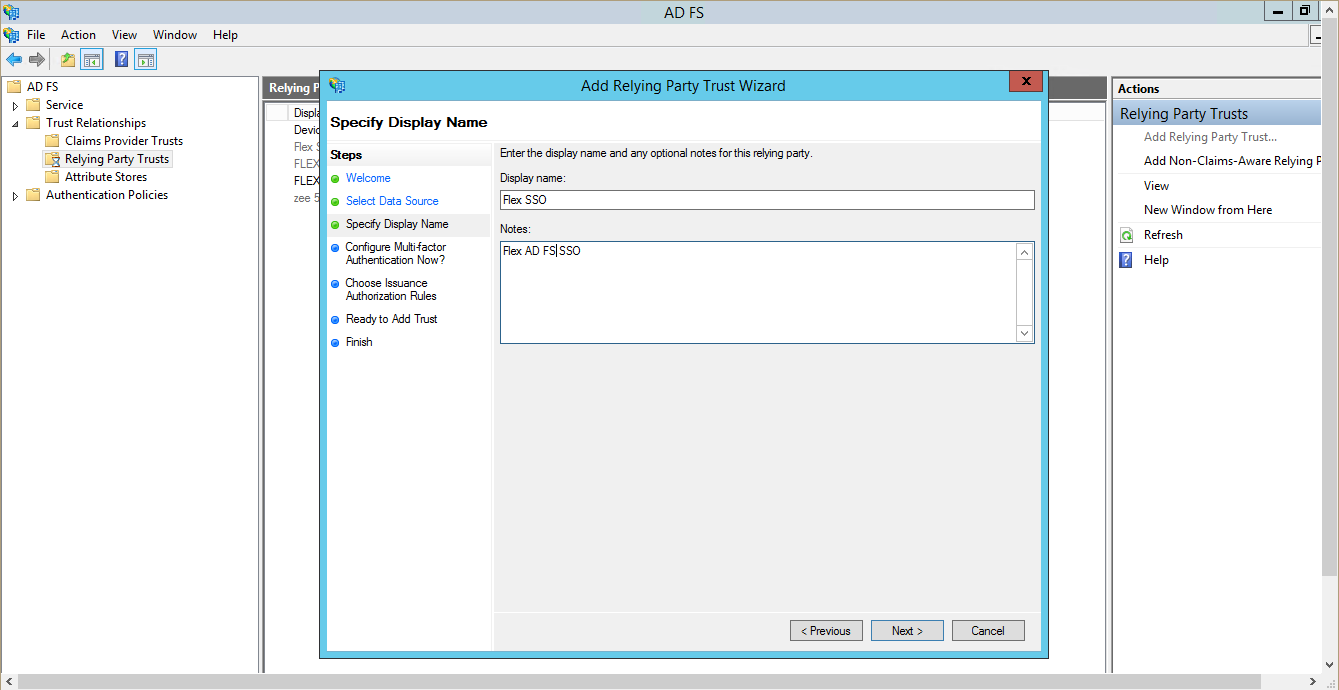Image resolution: width=1339 pixels, height=690 pixels.
Task: Toggle the Show/Hide Console Tree icon
Action: pos(91,58)
